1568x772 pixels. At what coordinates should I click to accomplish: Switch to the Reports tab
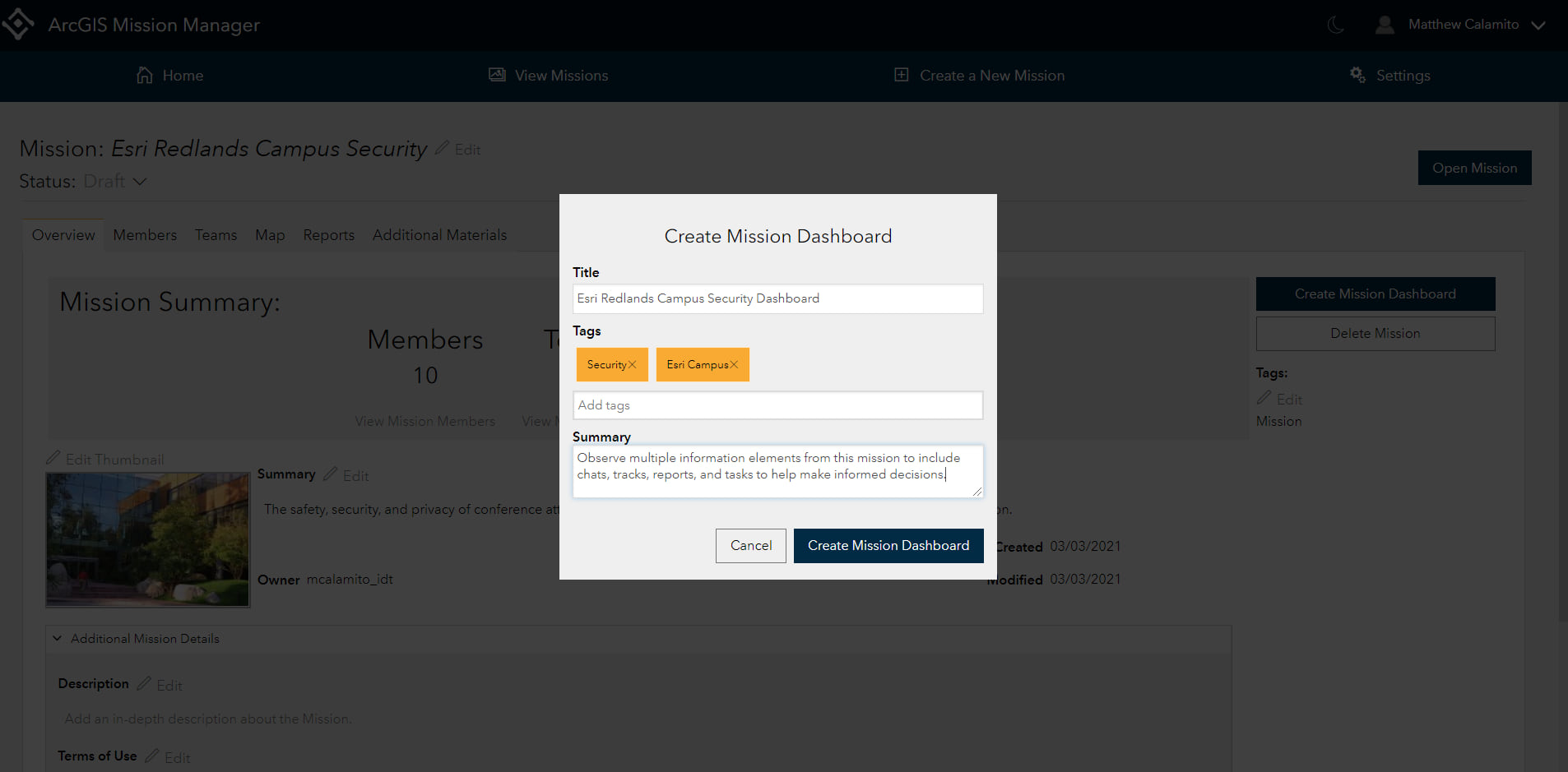click(x=328, y=235)
